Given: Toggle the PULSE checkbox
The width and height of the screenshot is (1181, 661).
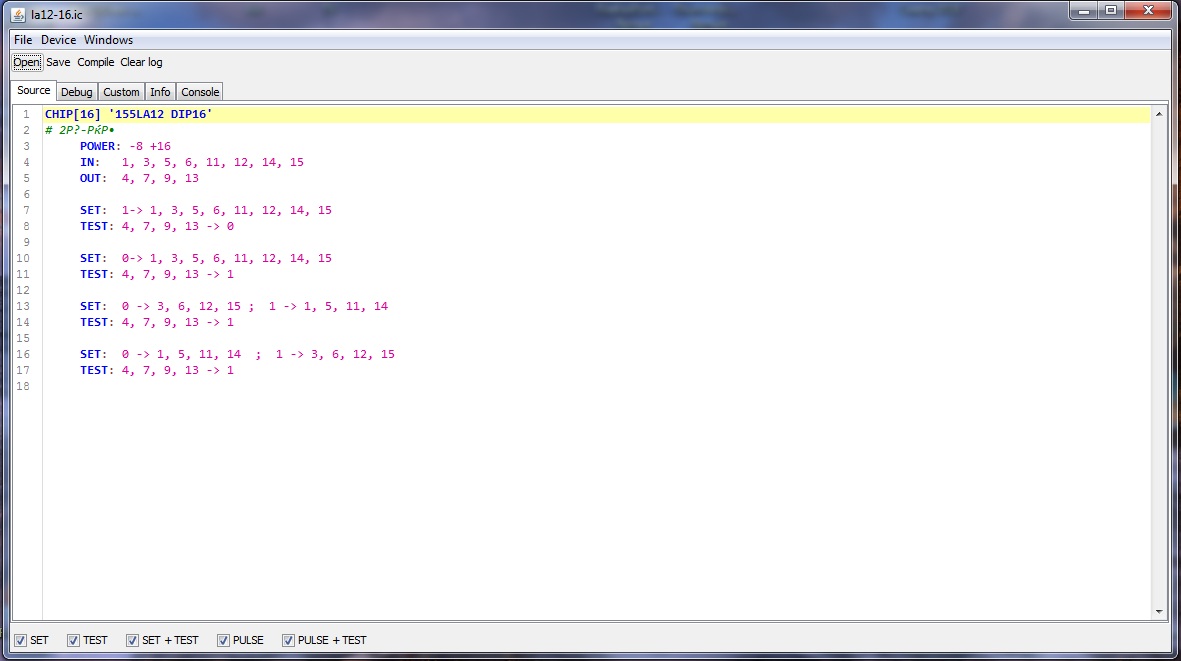Looking at the screenshot, I should pos(223,640).
